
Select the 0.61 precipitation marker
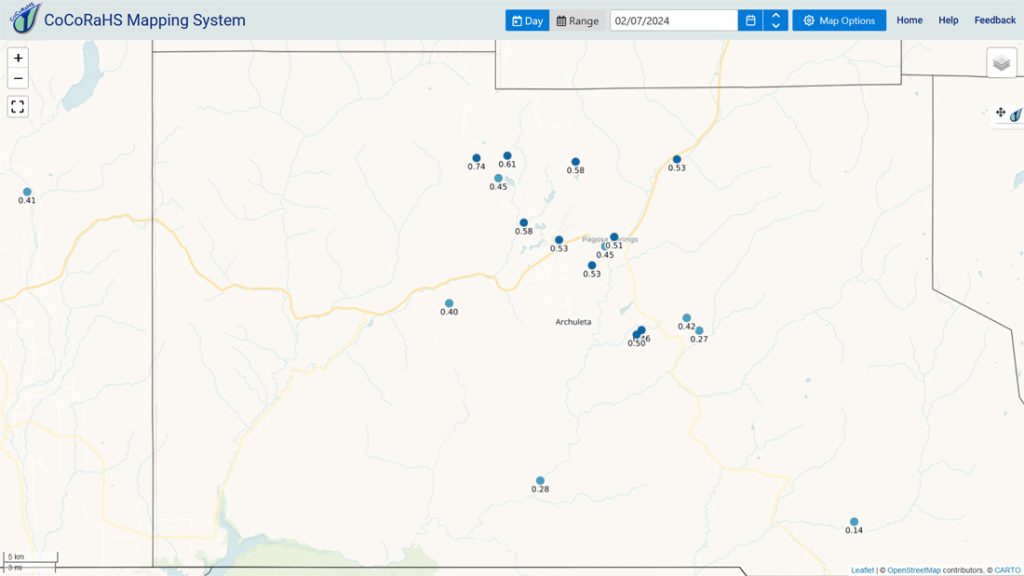pyautogui.click(x=507, y=156)
